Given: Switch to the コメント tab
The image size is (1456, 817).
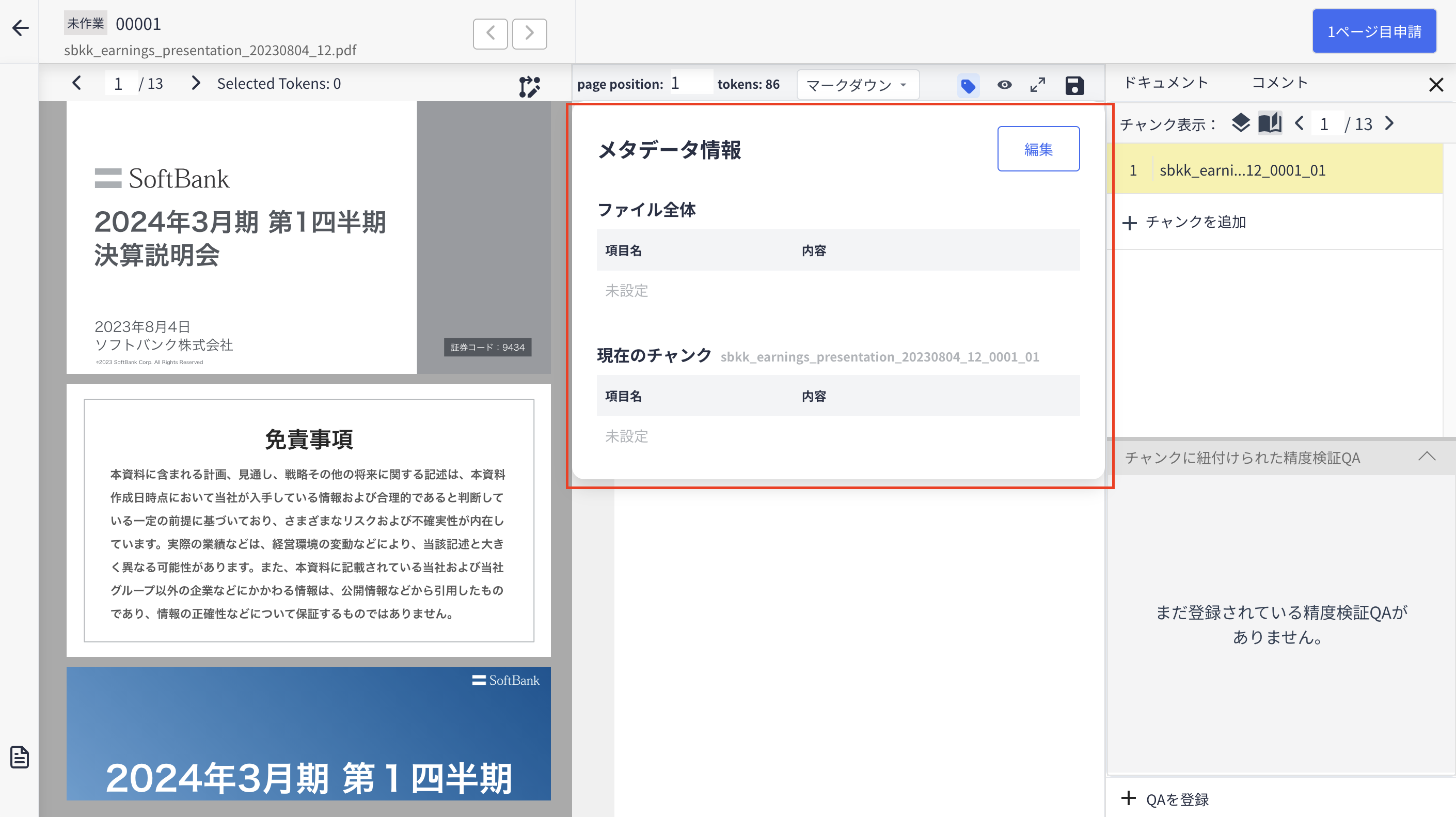Looking at the screenshot, I should point(1280,83).
